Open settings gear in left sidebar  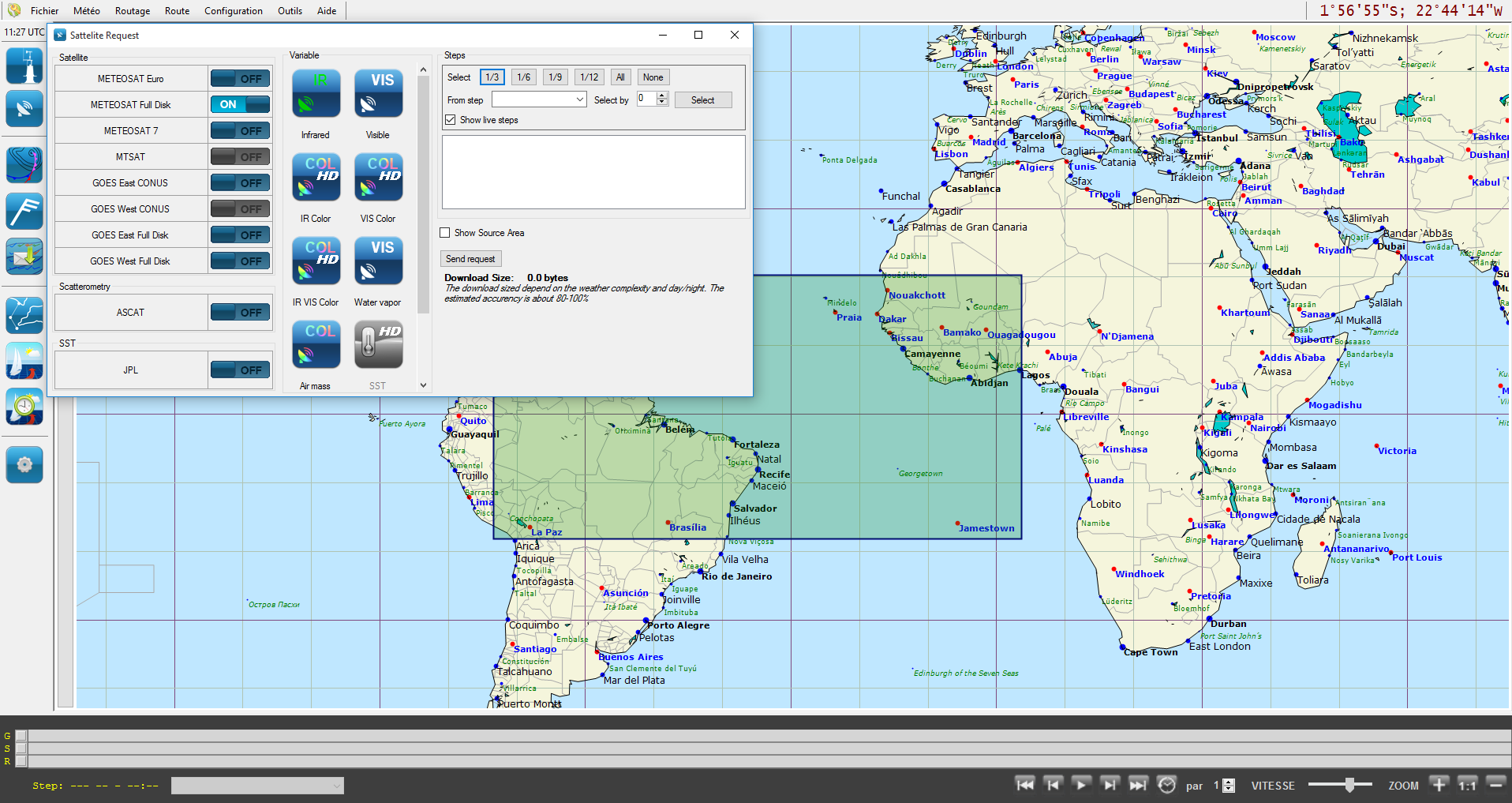(x=24, y=464)
